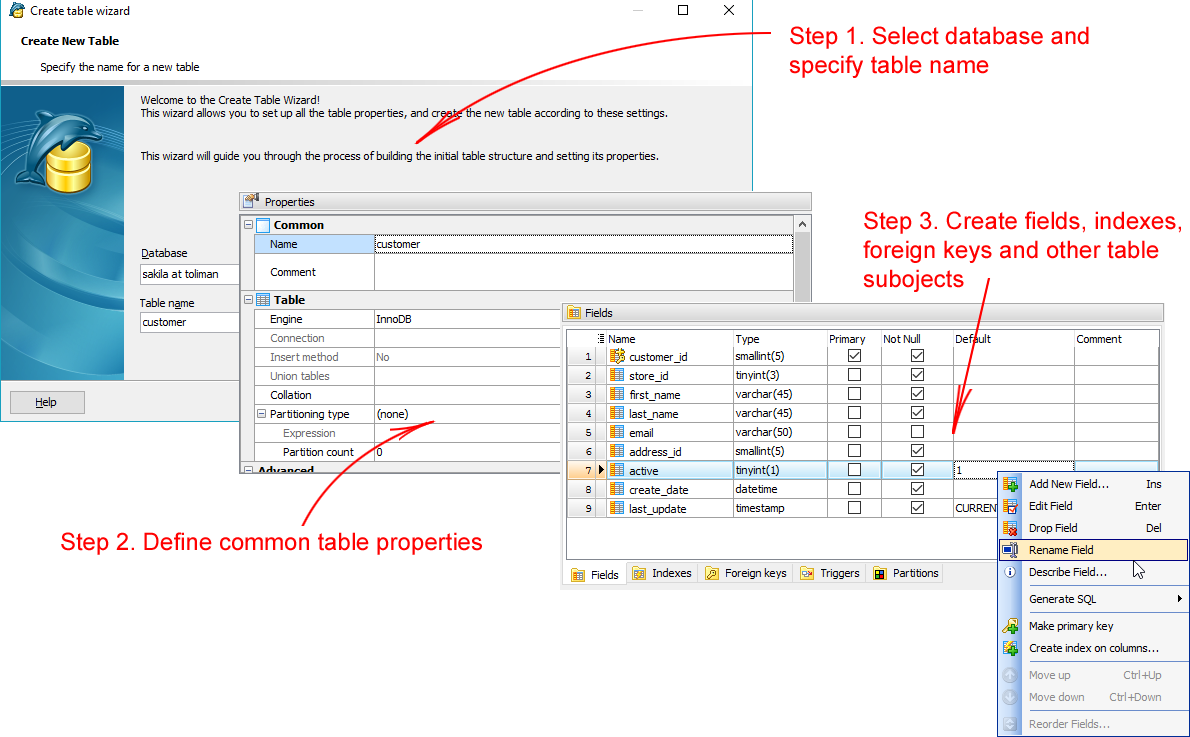The image size is (1190, 737).
Task: Click the Describe Field info icon
Action: coord(1010,572)
